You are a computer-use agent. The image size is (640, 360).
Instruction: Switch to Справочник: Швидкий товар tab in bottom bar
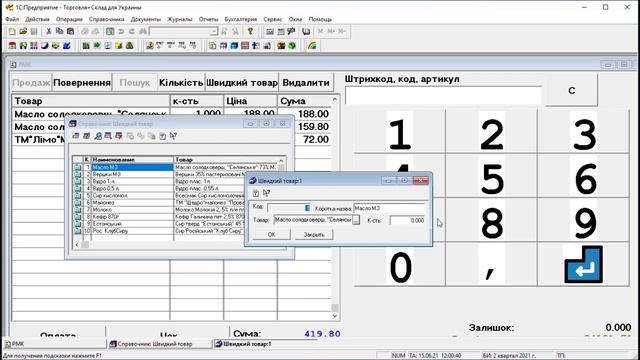click(160, 344)
